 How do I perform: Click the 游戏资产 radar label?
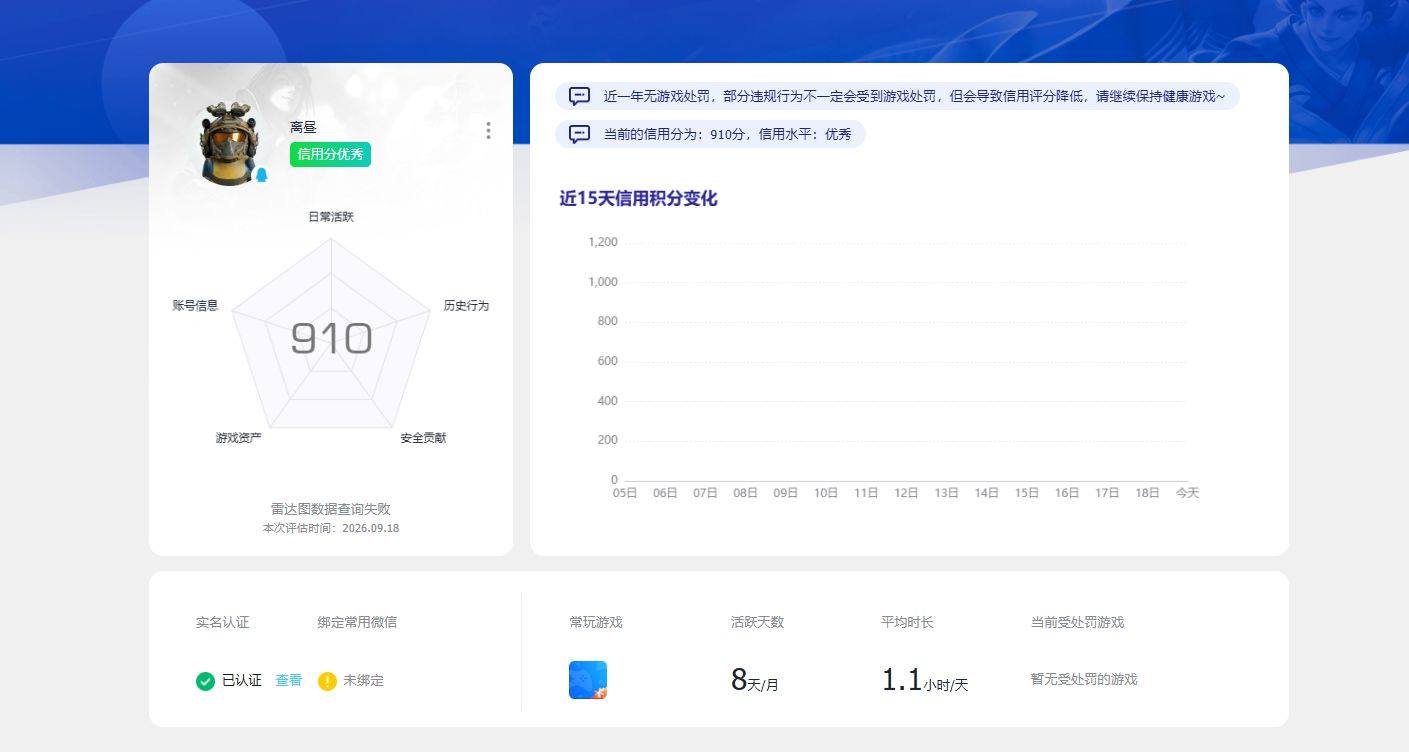pyautogui.click(x=238, y=437)
